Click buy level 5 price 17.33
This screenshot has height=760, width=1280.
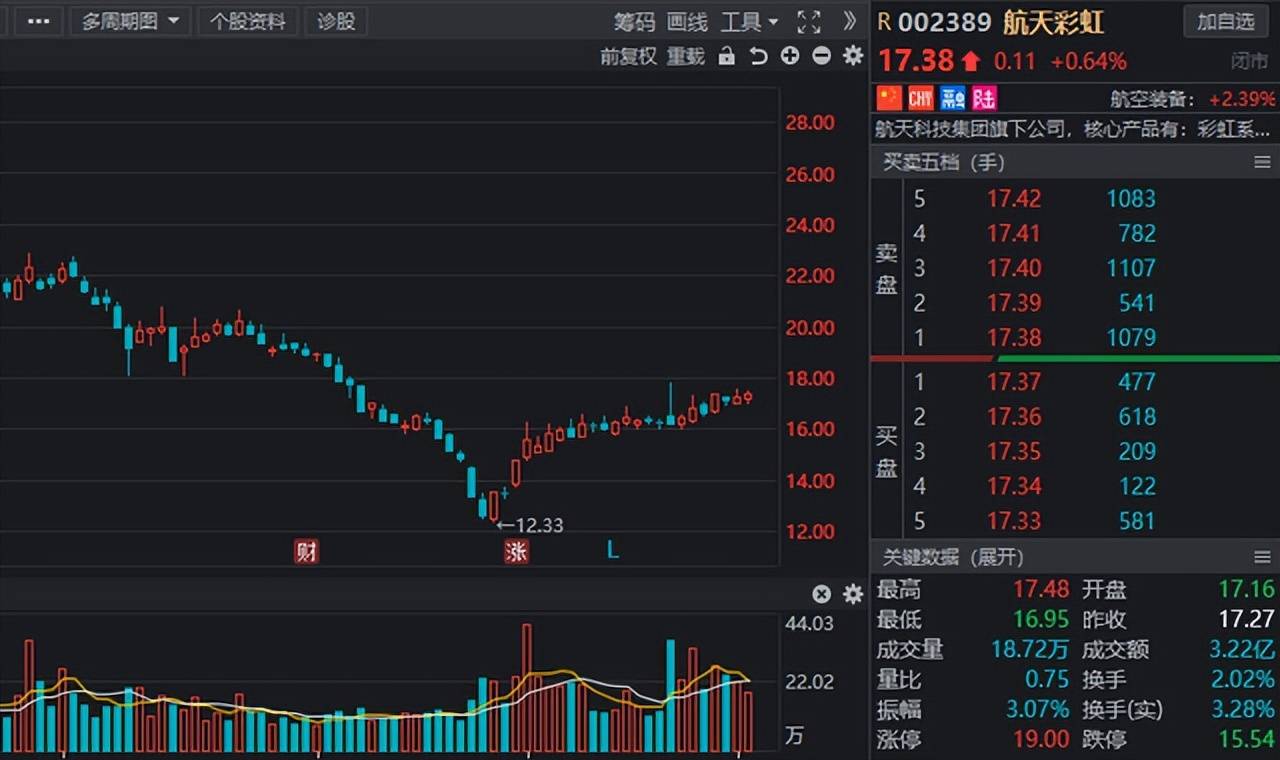(1014, 521)
